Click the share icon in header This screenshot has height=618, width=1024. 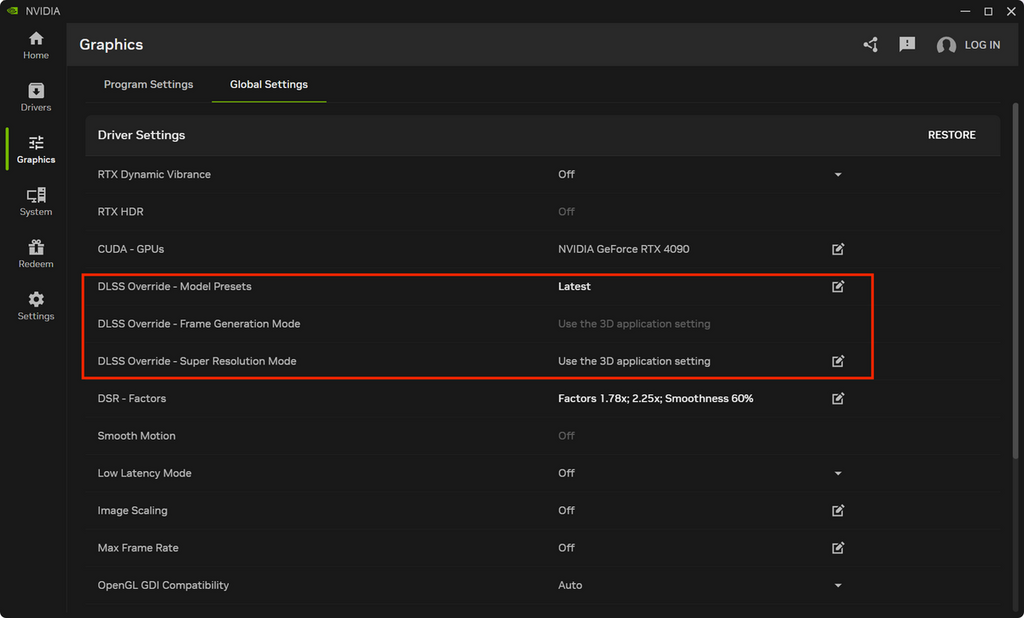[x=871, y=44]
